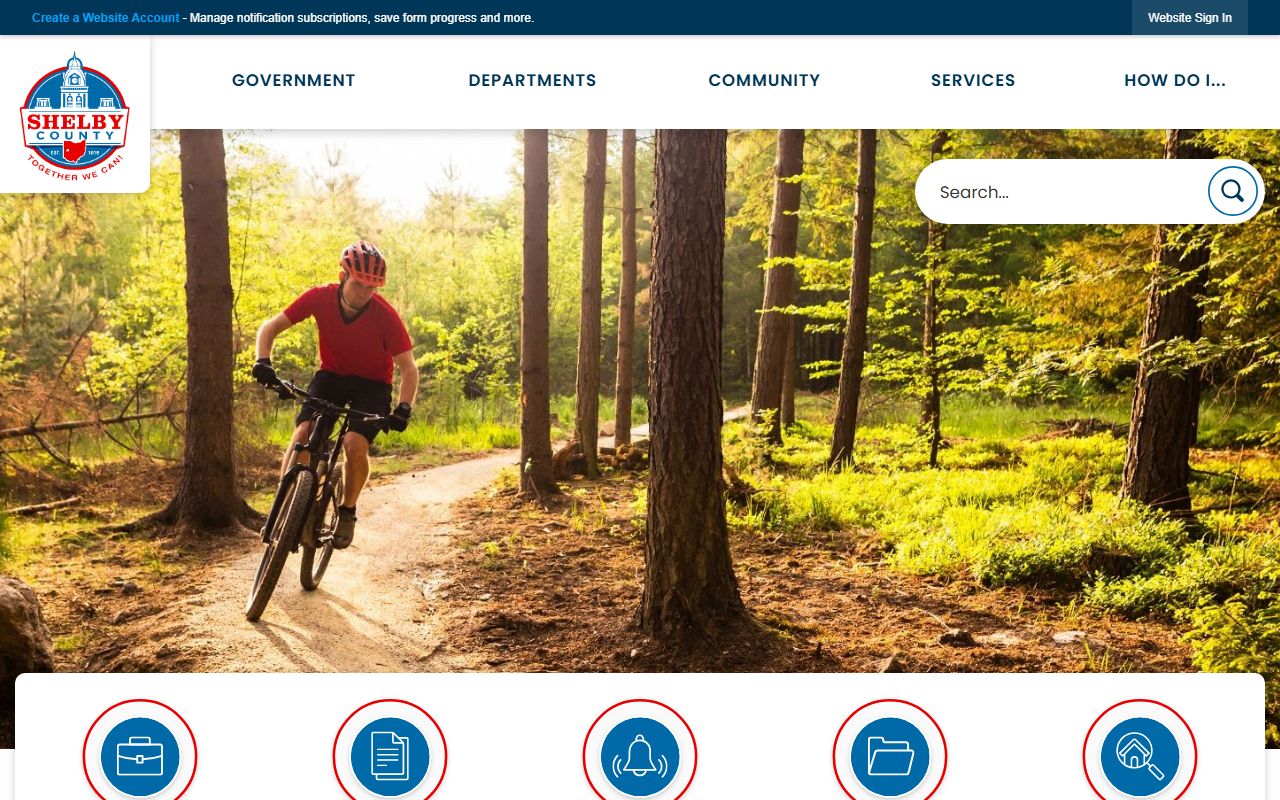Open the Services menu item
Image resolution: width=1280 pixels, height=800 pixels.
tap(973, 80)
